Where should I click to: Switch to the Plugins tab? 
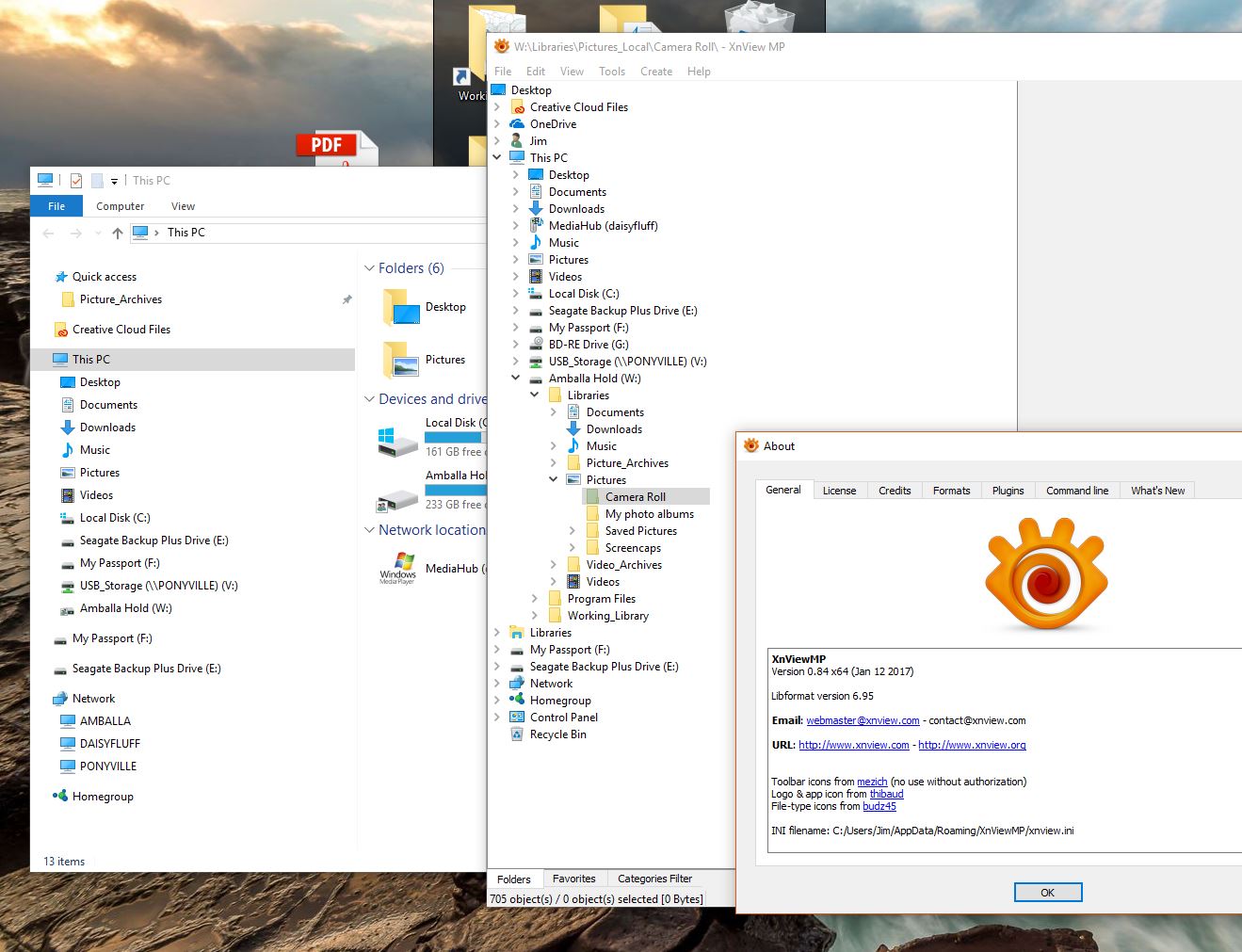coord(1008,491)
